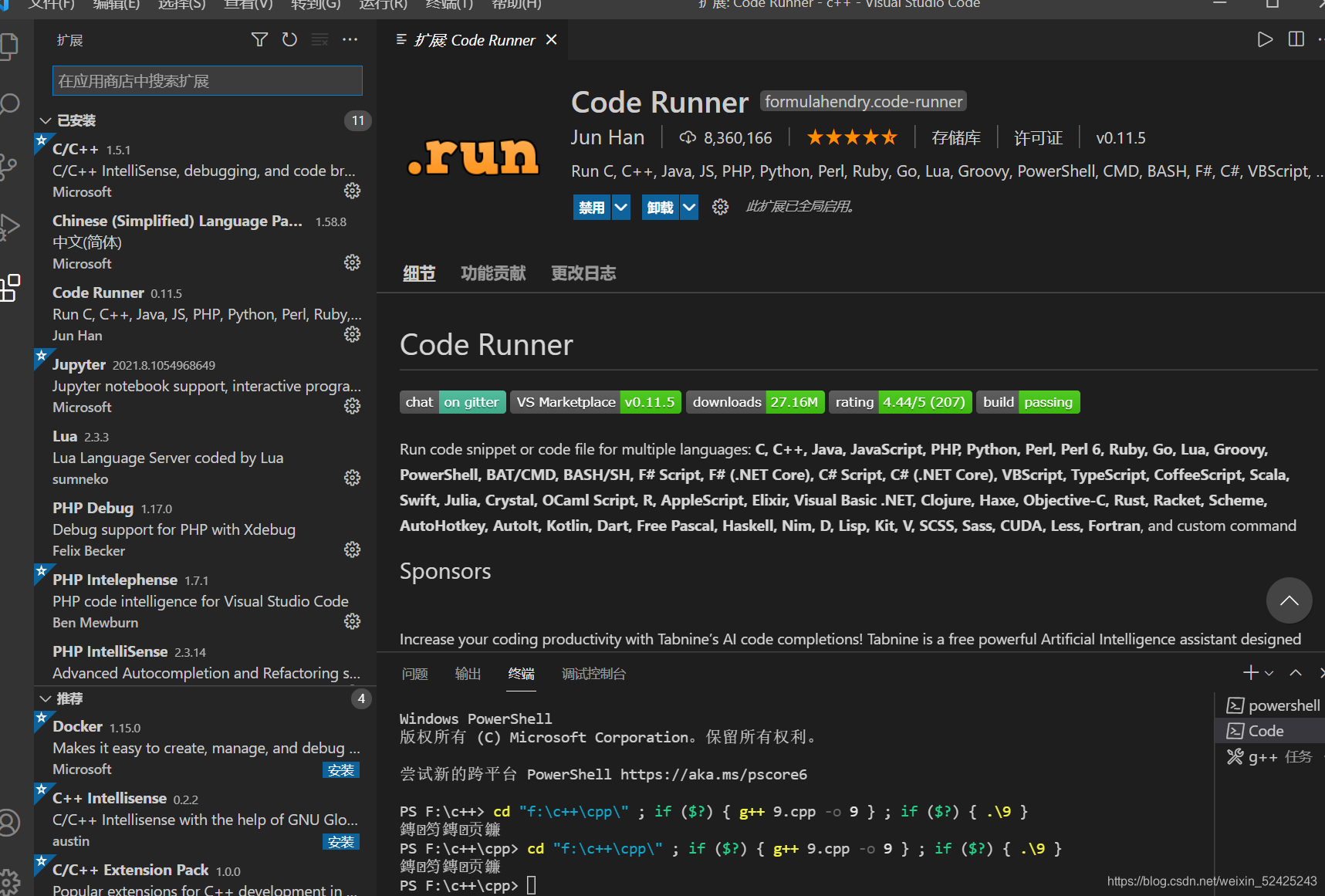Viewport: 1325px width, 896px height.
Task: Add a new terminal with plus icon
Action: click(1251, 673)
